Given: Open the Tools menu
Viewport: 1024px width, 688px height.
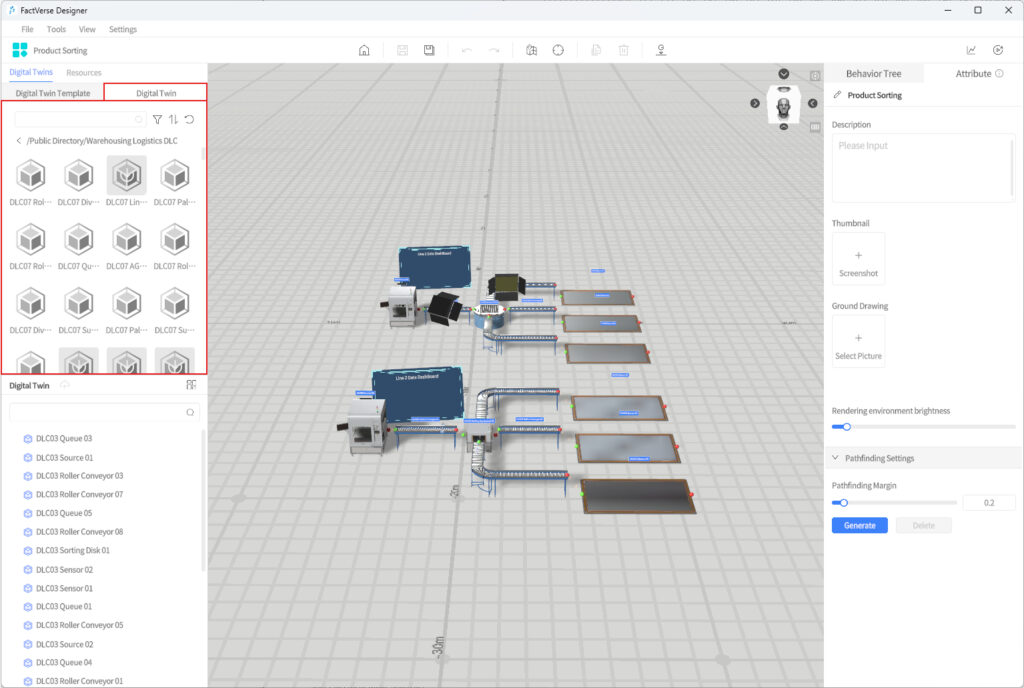Looking at the screenshot, I should point(56,29).
